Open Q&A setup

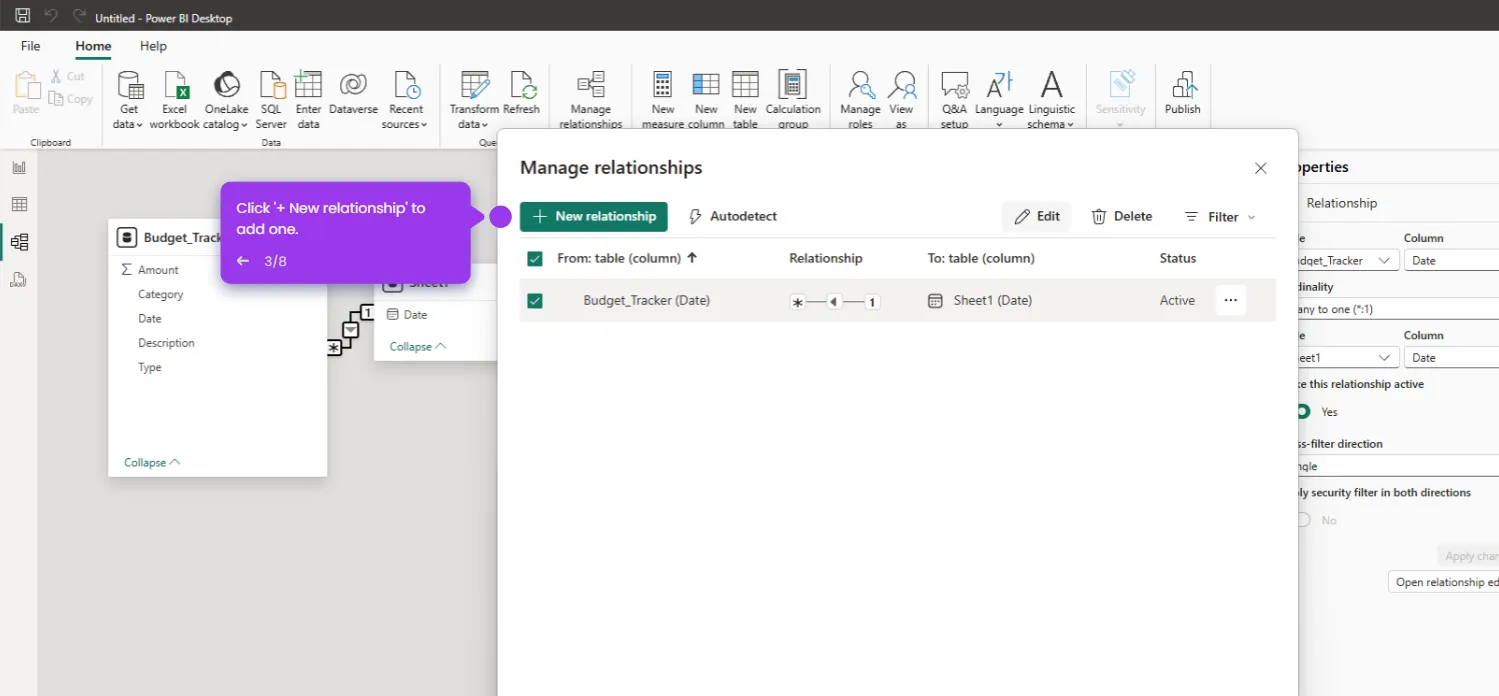coord(954,100)
